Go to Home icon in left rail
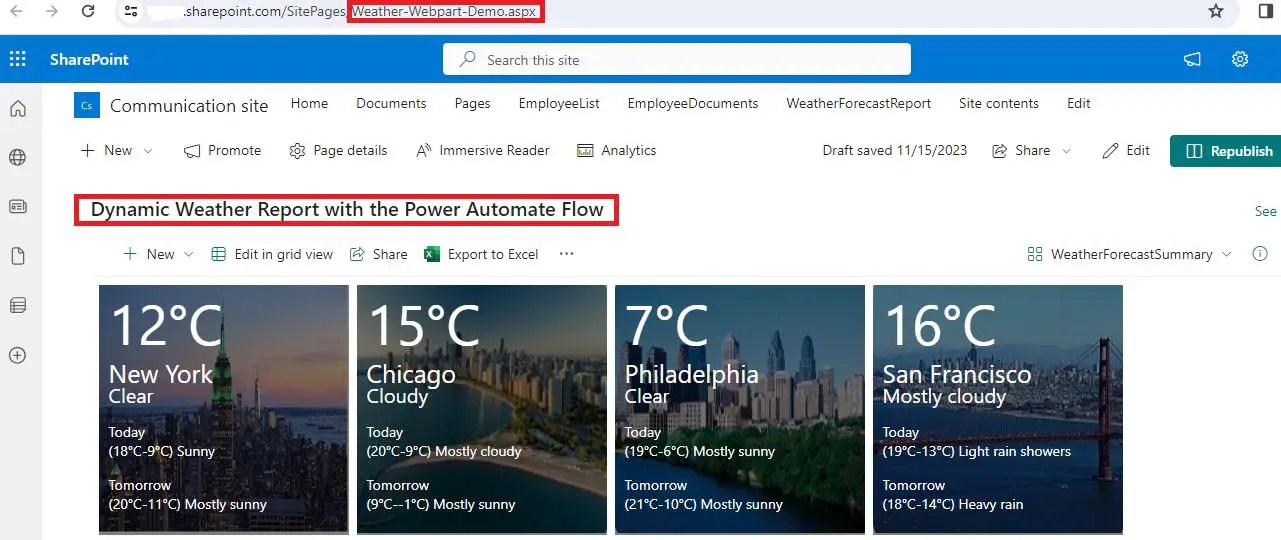 tap(17, 109)
